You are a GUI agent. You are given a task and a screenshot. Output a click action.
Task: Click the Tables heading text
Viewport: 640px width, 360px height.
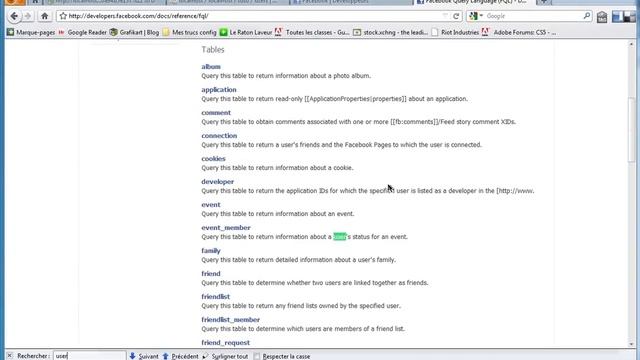213,49
